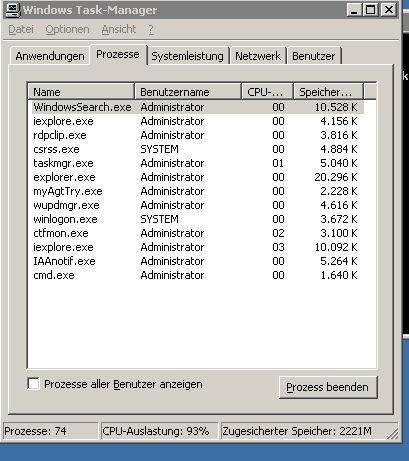The image size is (409, 461).
Task: Close the Windows Task-Manager window
Action: coord(389,10)
